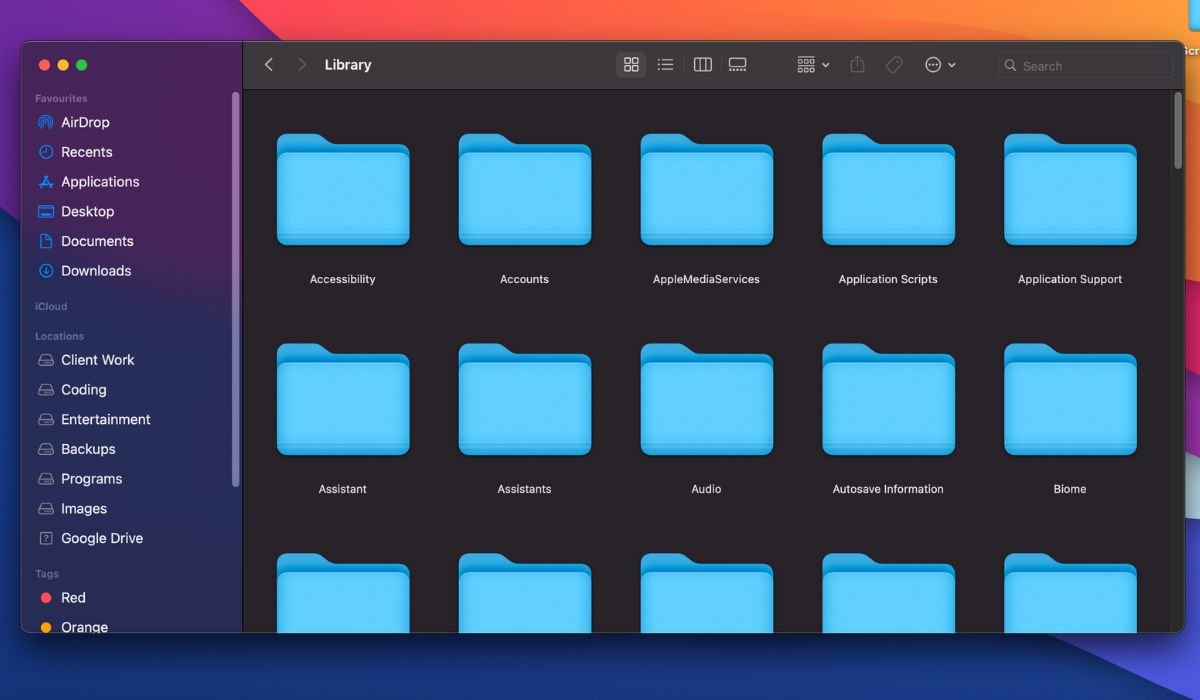Open the Entertainment drive
1200x700 pixels.
[x=105, y=419]
